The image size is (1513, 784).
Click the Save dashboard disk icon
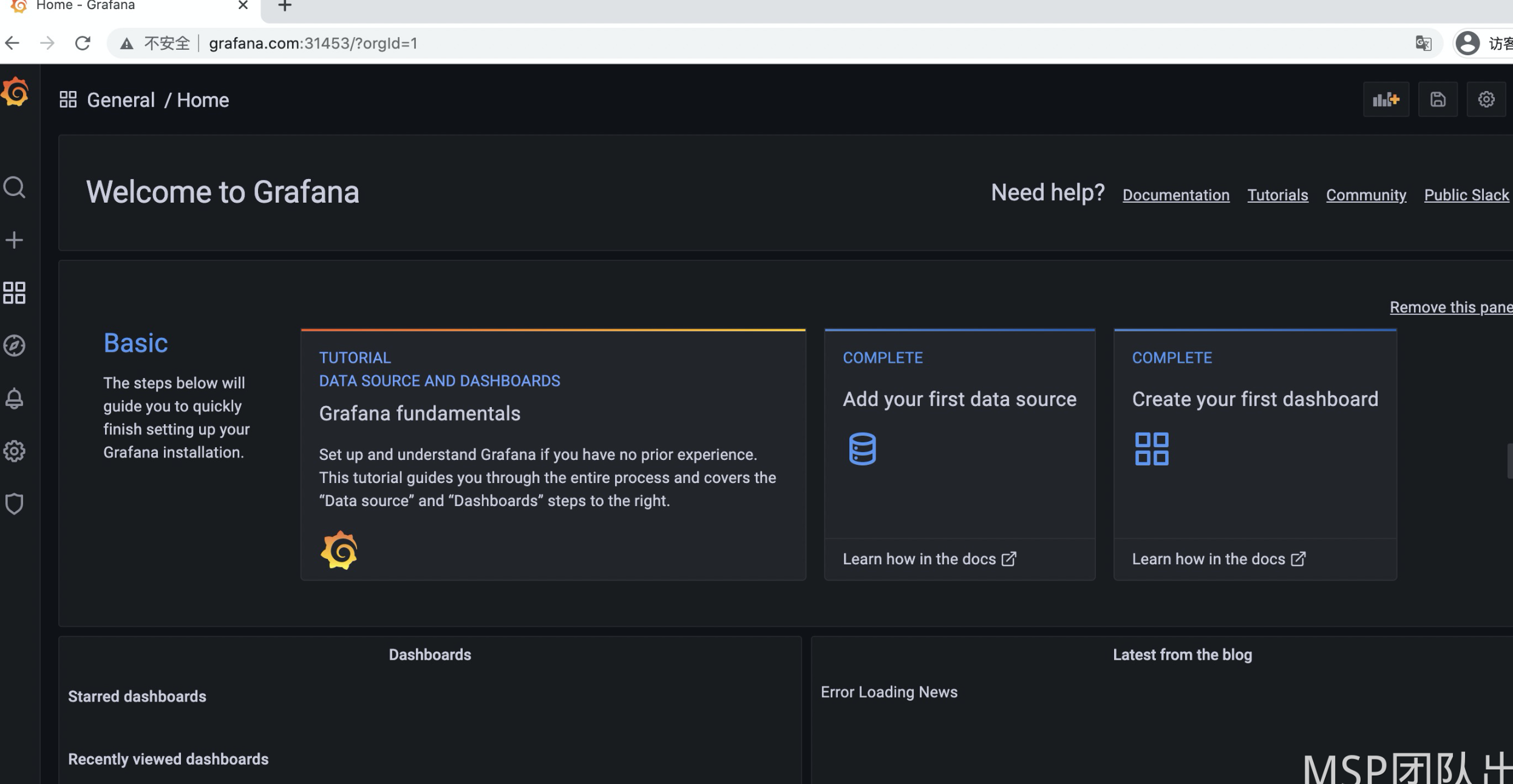pyautogui.click(x=1438, y=100)
